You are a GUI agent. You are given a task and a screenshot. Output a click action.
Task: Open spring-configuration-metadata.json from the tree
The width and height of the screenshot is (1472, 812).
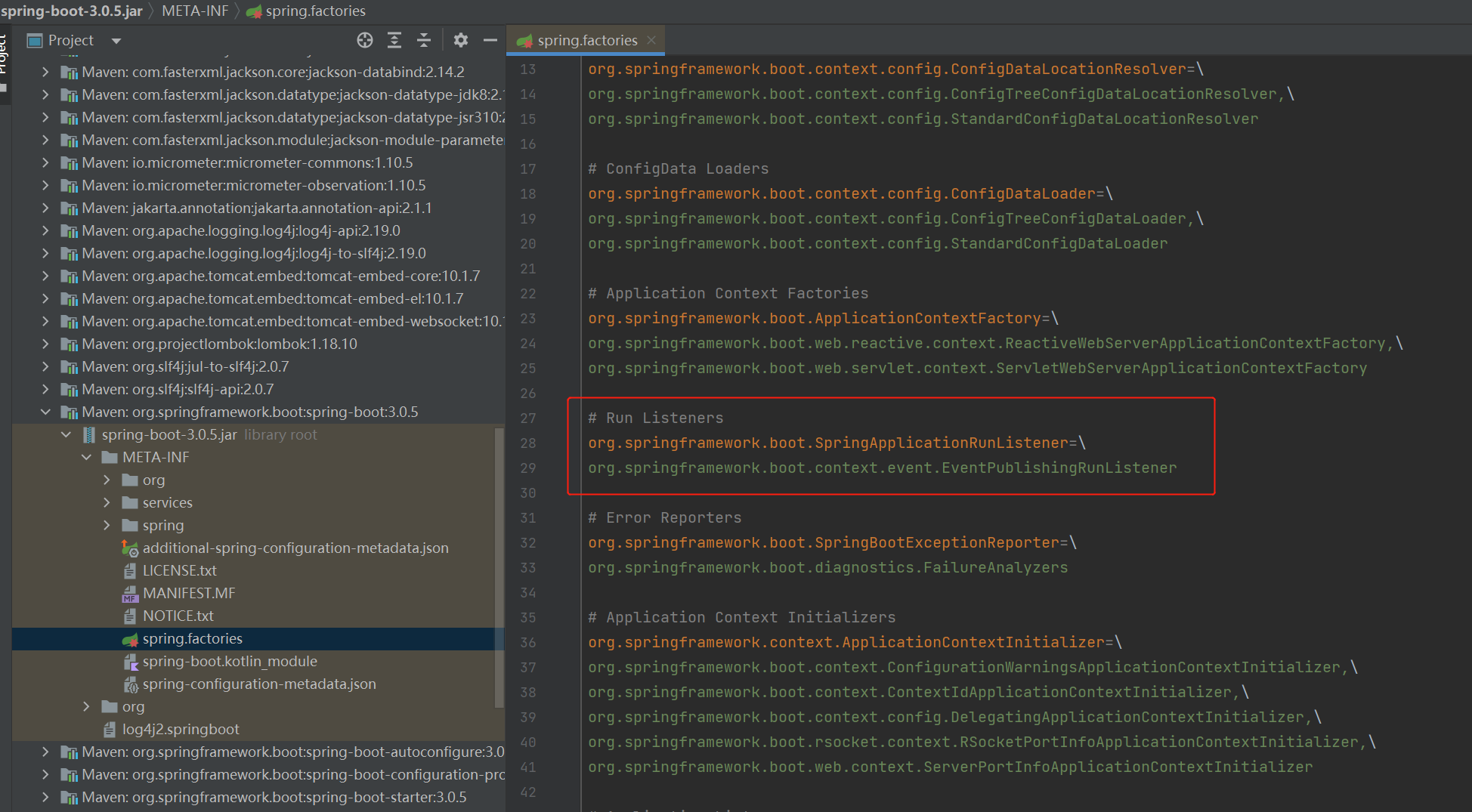[260, 684]
